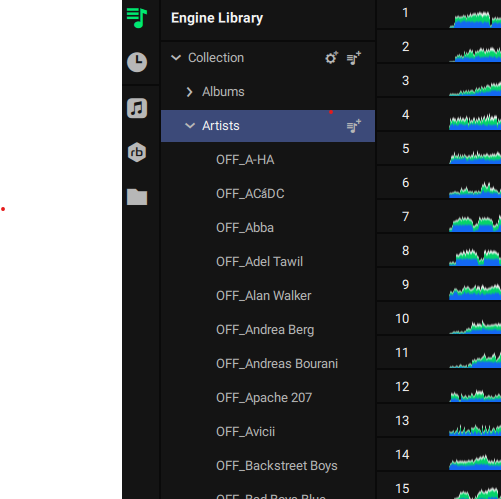
Task: Expand the Albums node
Action: pos(189,92)
